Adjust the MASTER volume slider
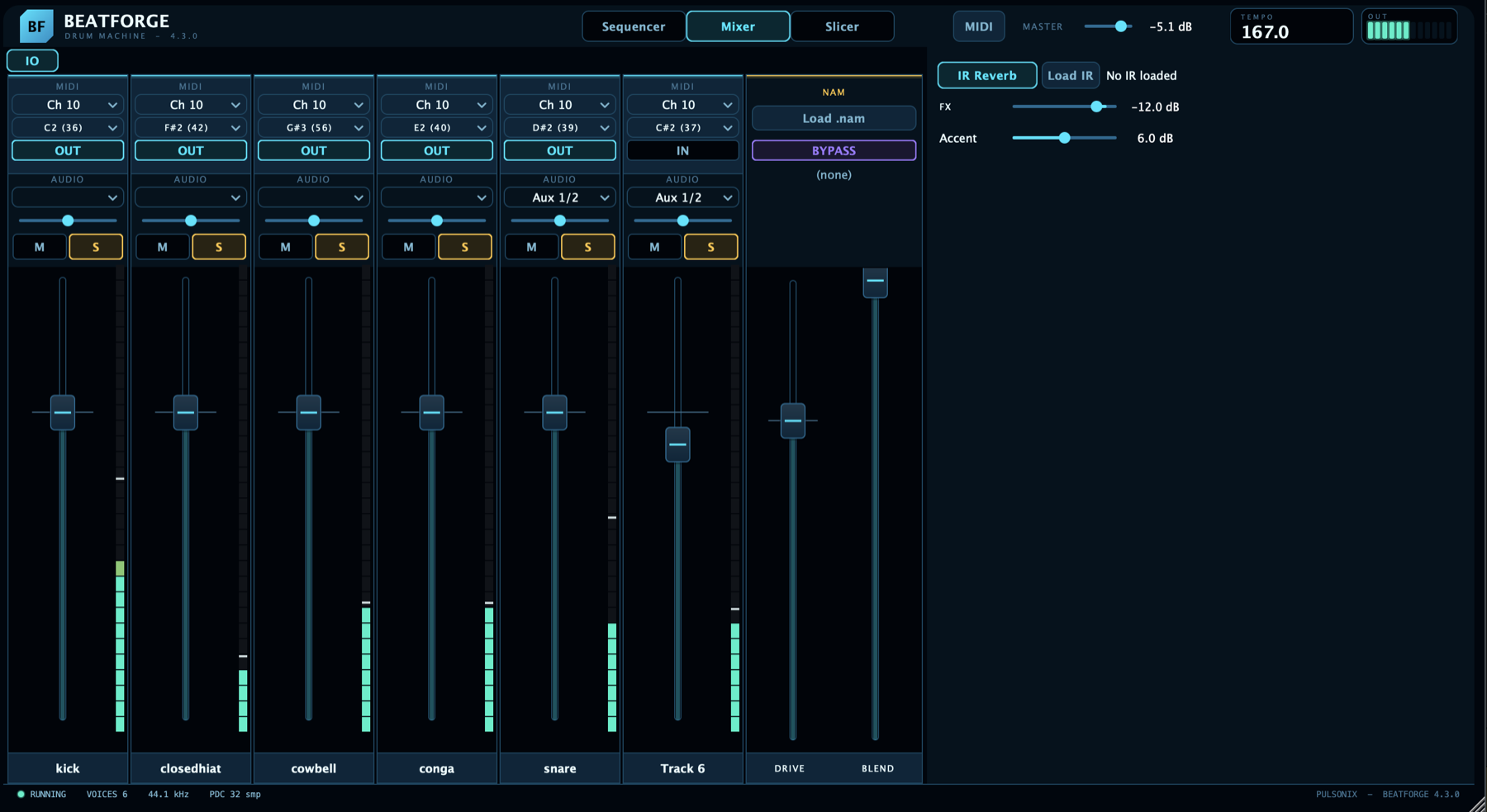This screenshot has width=1487, height=812. (1108, 26)
